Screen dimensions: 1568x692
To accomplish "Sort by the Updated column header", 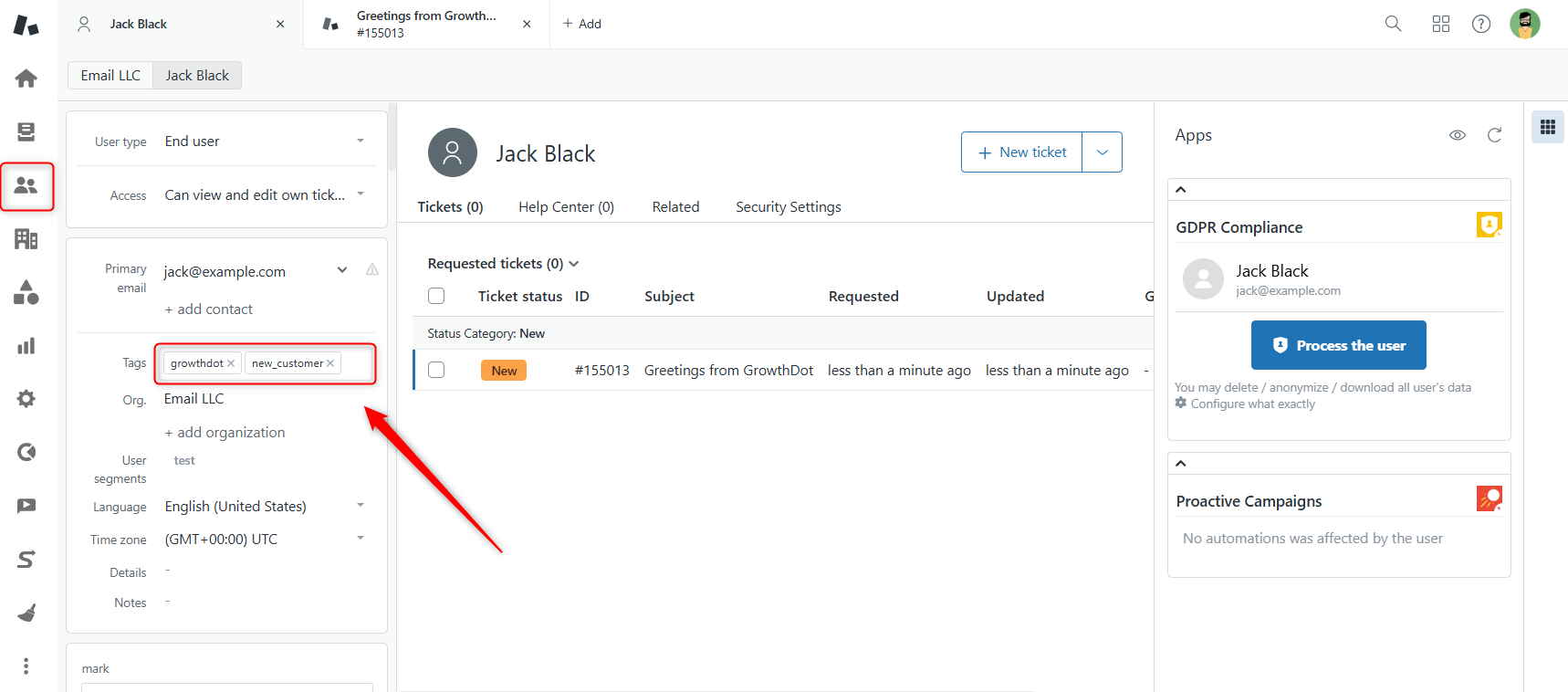I will (1015, 296).
